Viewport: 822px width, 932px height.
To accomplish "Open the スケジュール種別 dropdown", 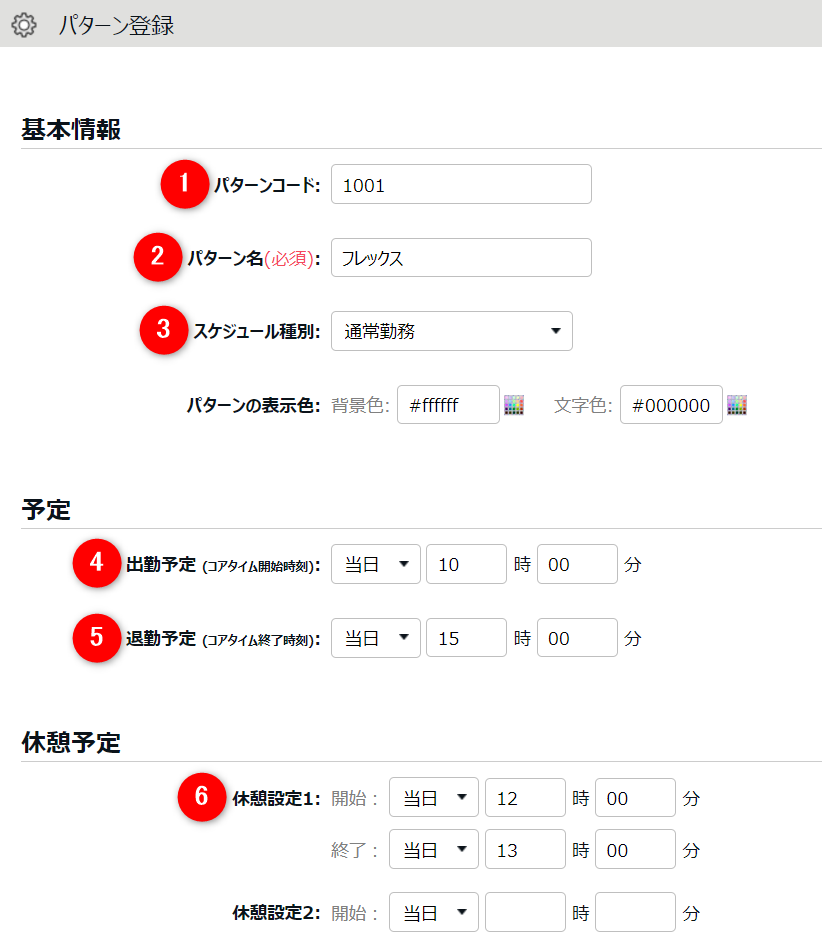I will point(451,331).
